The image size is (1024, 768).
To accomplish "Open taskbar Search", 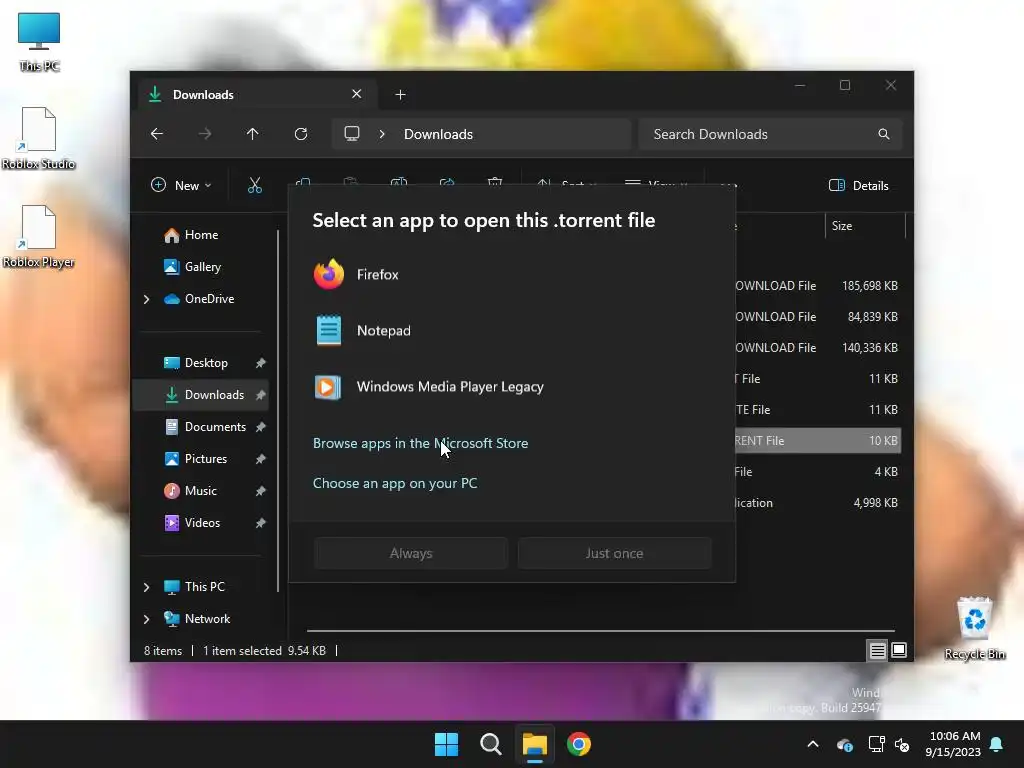I will 490,744.
